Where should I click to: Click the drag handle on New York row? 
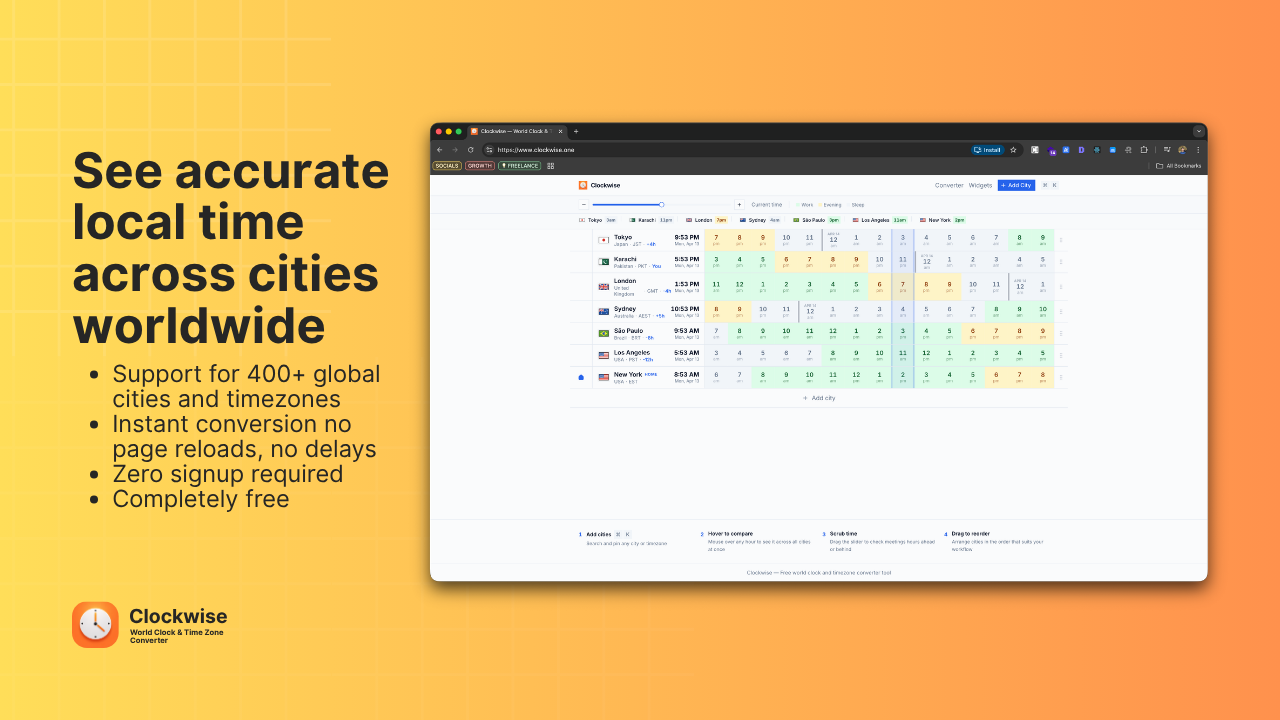click(x=1061, y=377)
